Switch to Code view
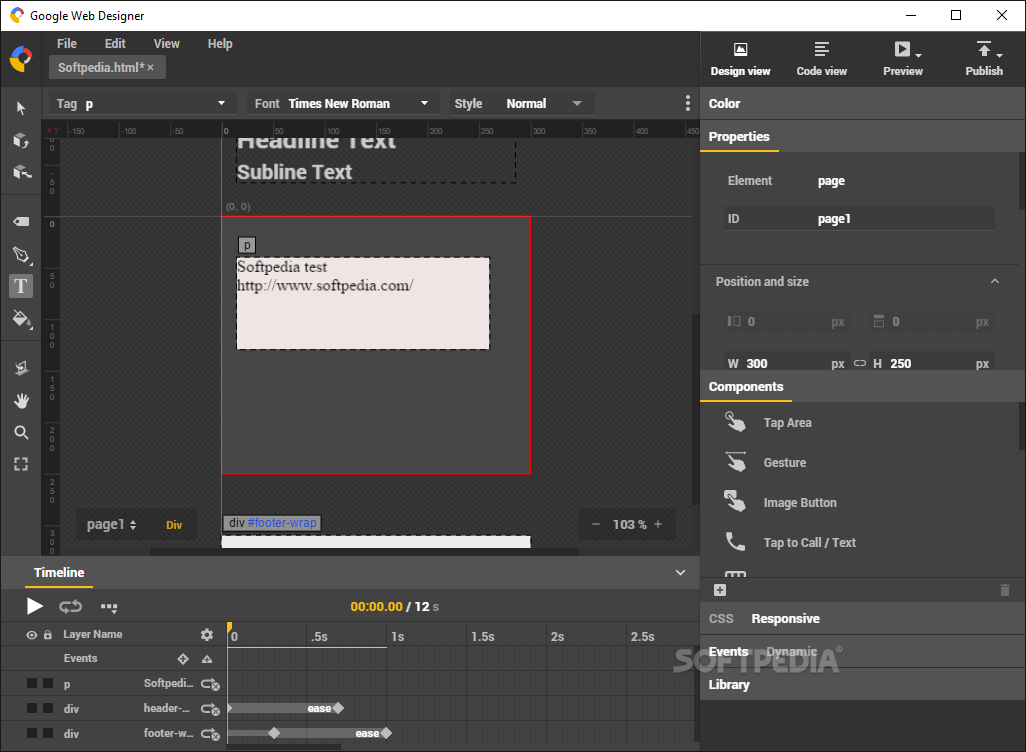Image resolution: width=1026 pixels, height=752 pixels. pos(821,59)
